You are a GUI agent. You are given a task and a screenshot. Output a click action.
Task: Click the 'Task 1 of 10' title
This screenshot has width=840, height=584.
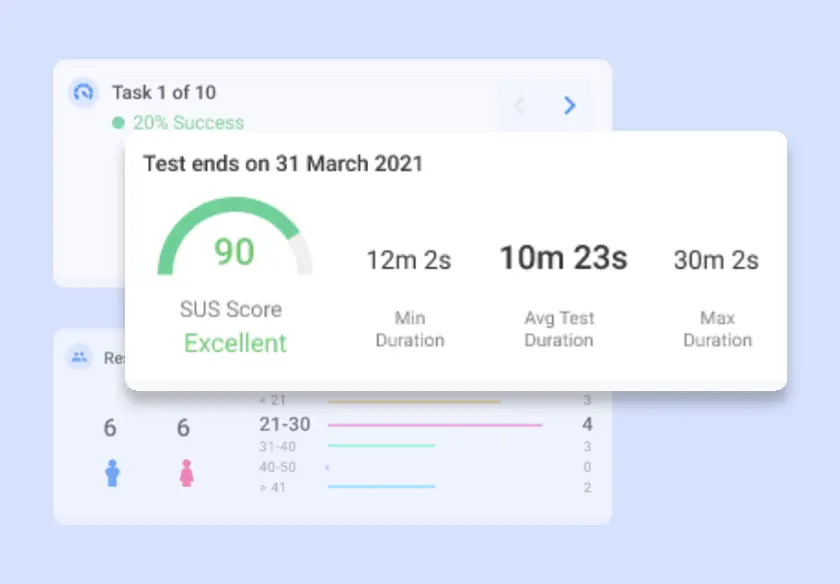point(163,93)
